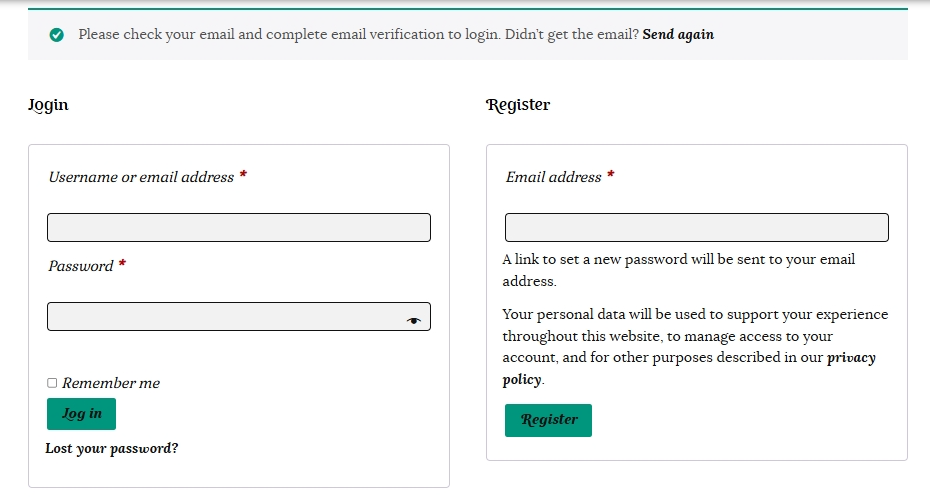Image resolution: width=930 pixels, height=503 pixels.
Task: Click the Register form 'Email address' label
Action: 554,177
